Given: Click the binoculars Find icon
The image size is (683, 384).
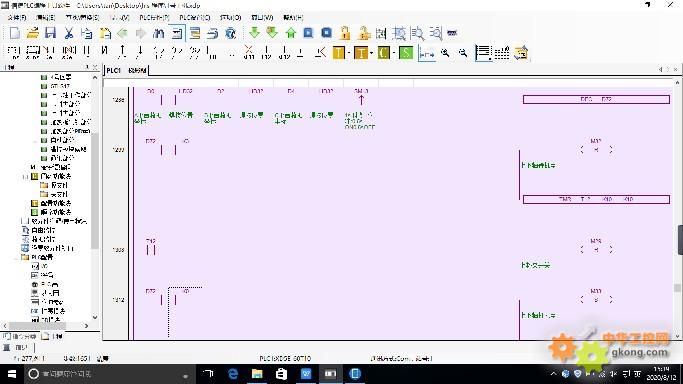Looking at the screenshot, I should (x=159, y=33).
